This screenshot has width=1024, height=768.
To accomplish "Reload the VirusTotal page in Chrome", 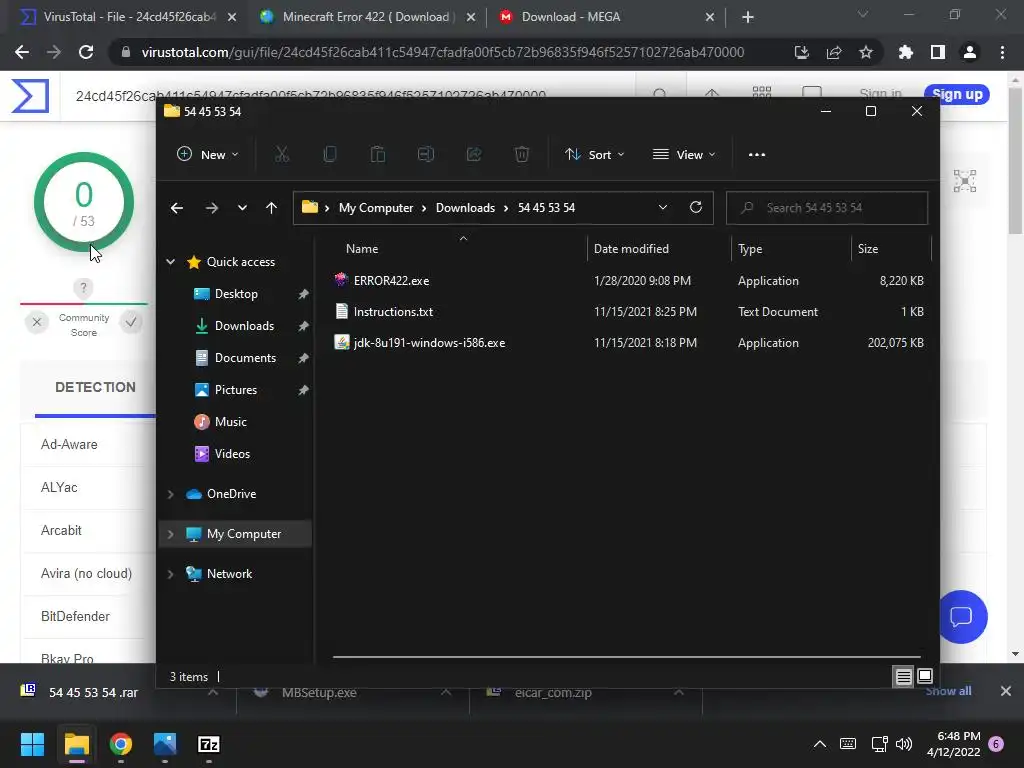I will point(86,52).
